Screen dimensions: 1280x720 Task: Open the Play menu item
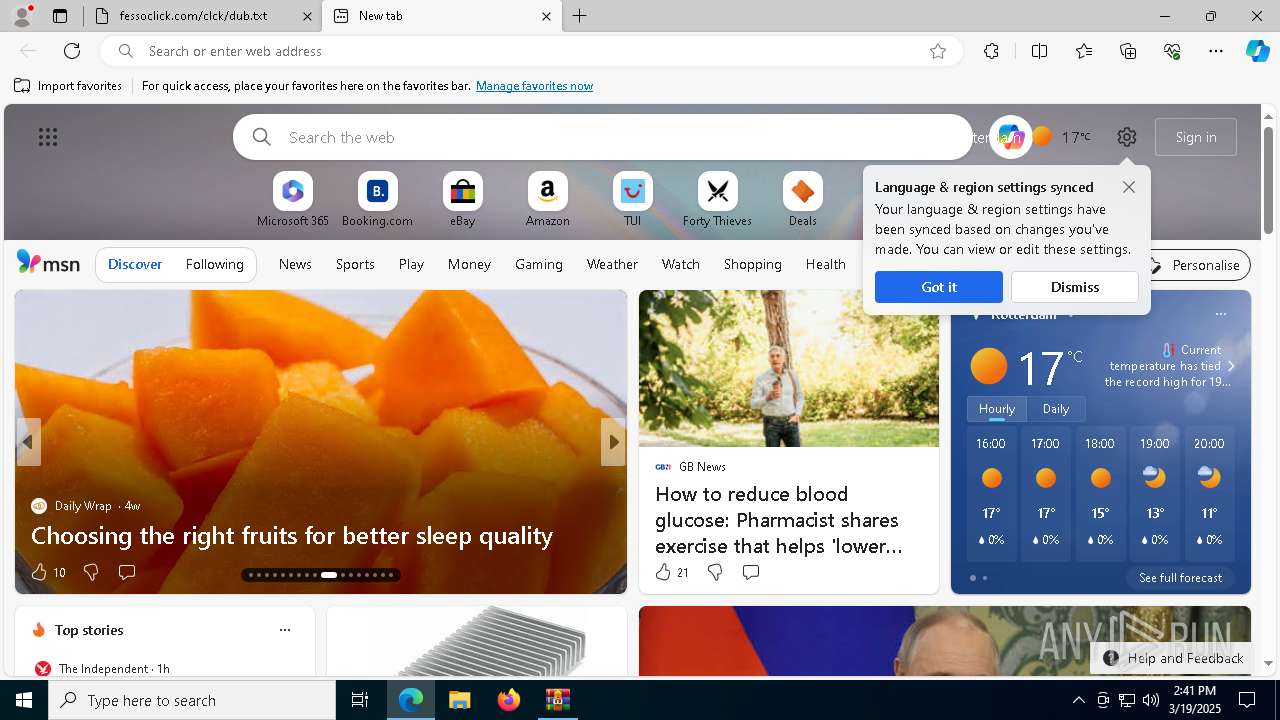click(411, 264)
